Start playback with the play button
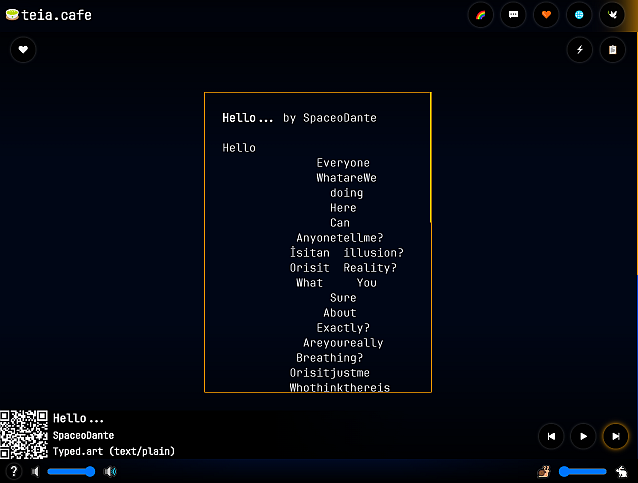This screenshot has height=483, width=638. 583,436
